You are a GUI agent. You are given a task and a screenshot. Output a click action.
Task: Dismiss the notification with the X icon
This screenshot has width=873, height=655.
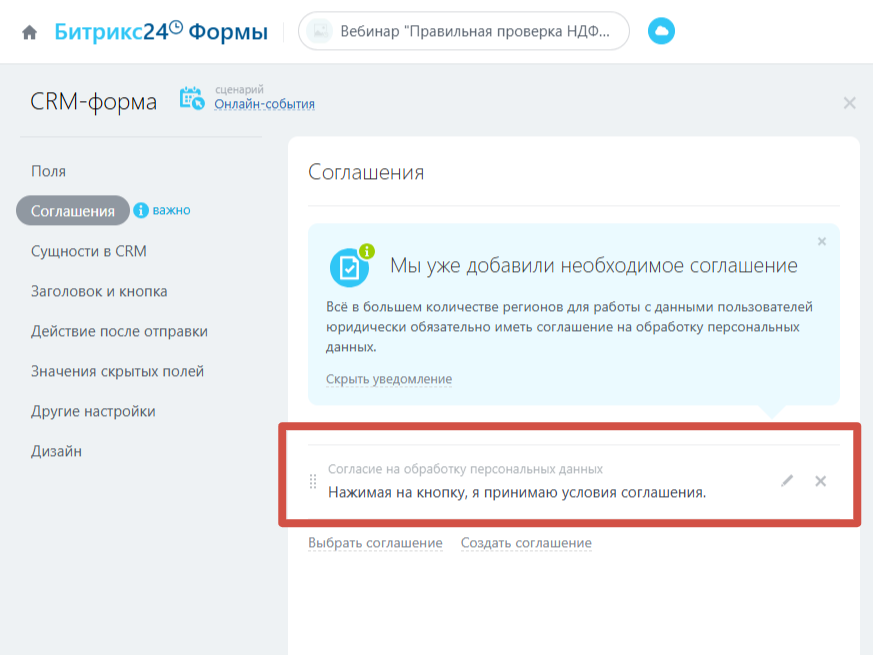click(821, 242)
